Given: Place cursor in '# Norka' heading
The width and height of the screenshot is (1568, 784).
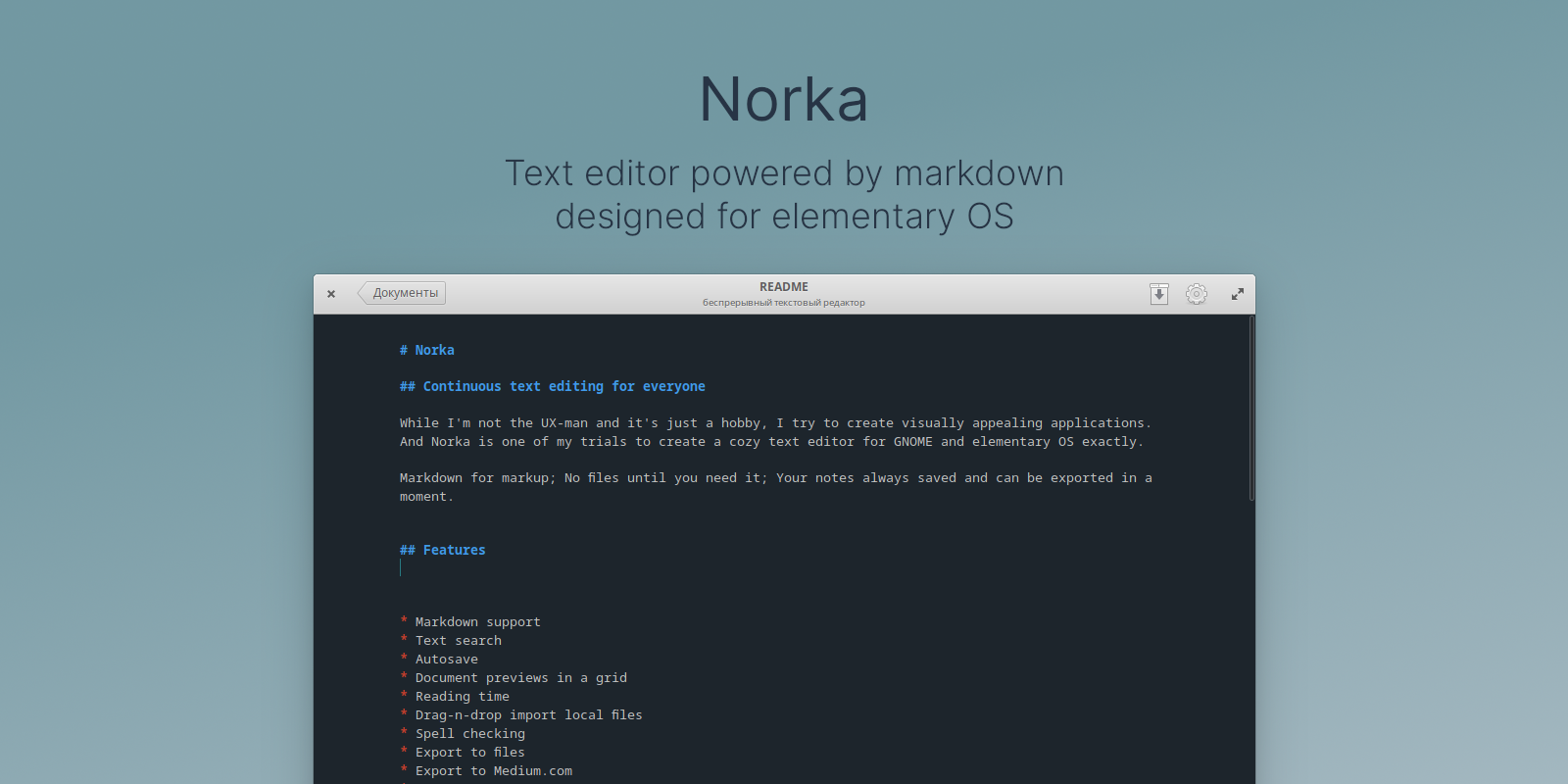Looking at the screenshot, I should (x=427, y=350).
